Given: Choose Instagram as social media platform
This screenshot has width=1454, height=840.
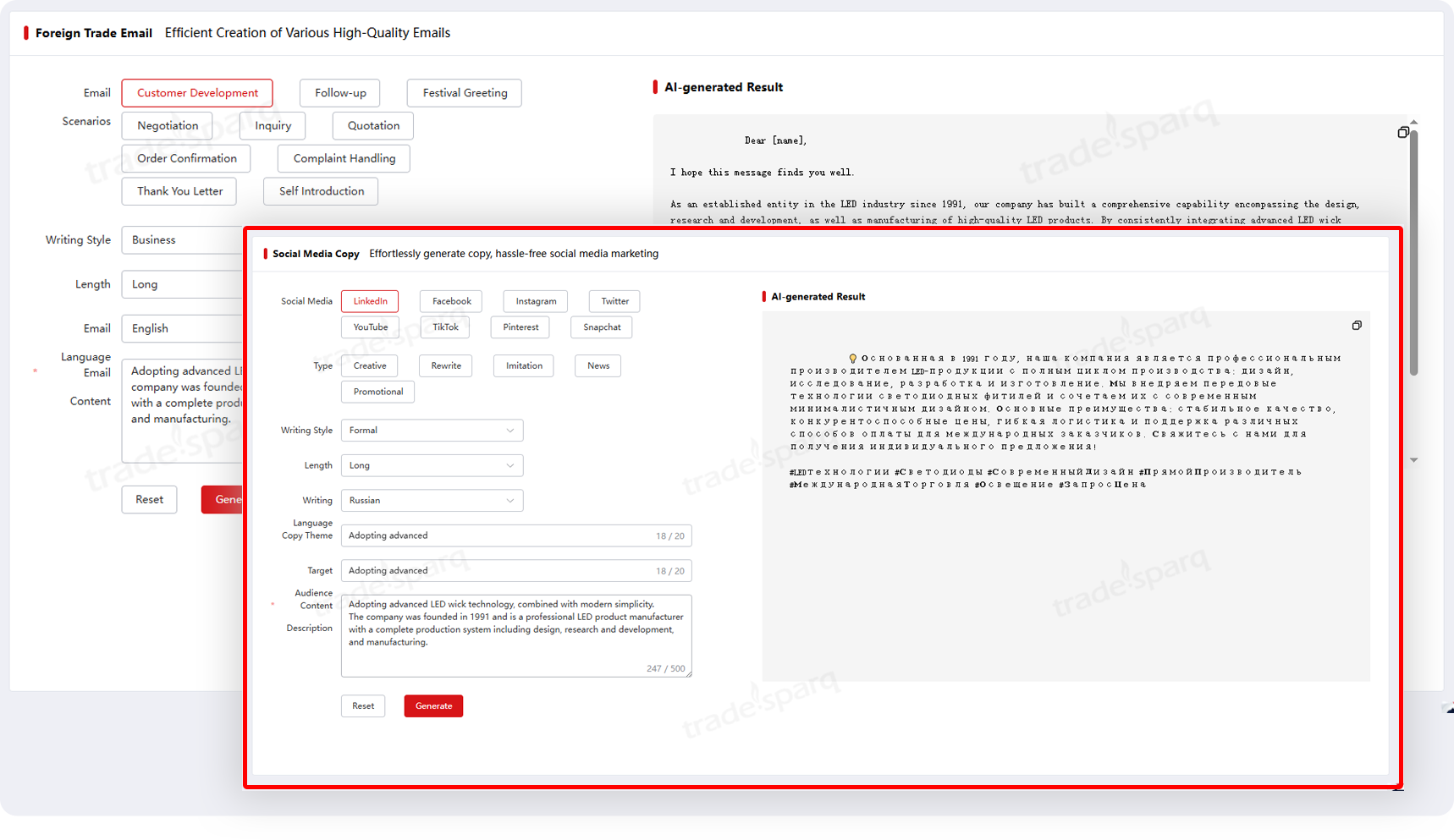Looking at the screenshot, I should (x=536, y=301).
